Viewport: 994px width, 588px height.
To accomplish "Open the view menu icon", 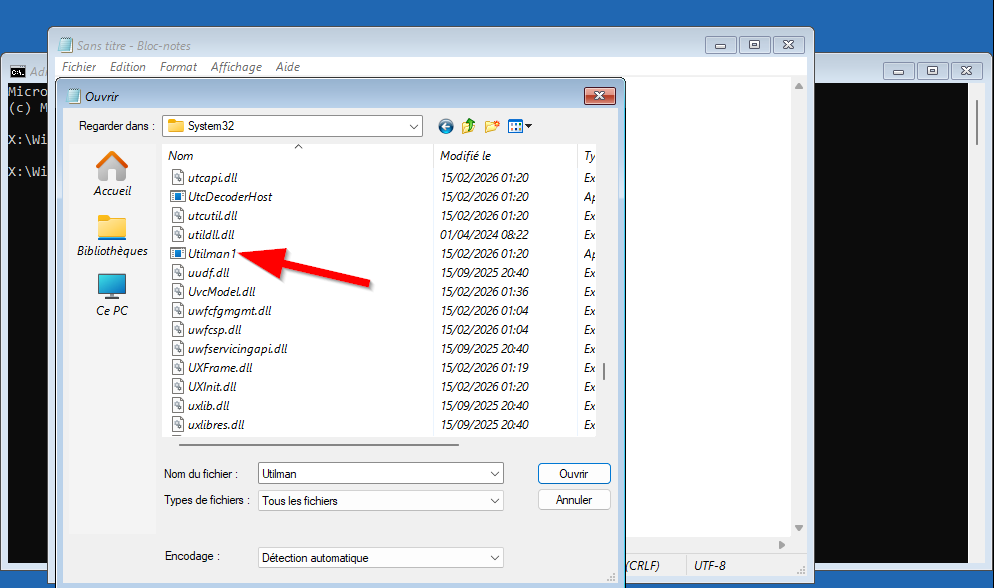I will [519, 126].
